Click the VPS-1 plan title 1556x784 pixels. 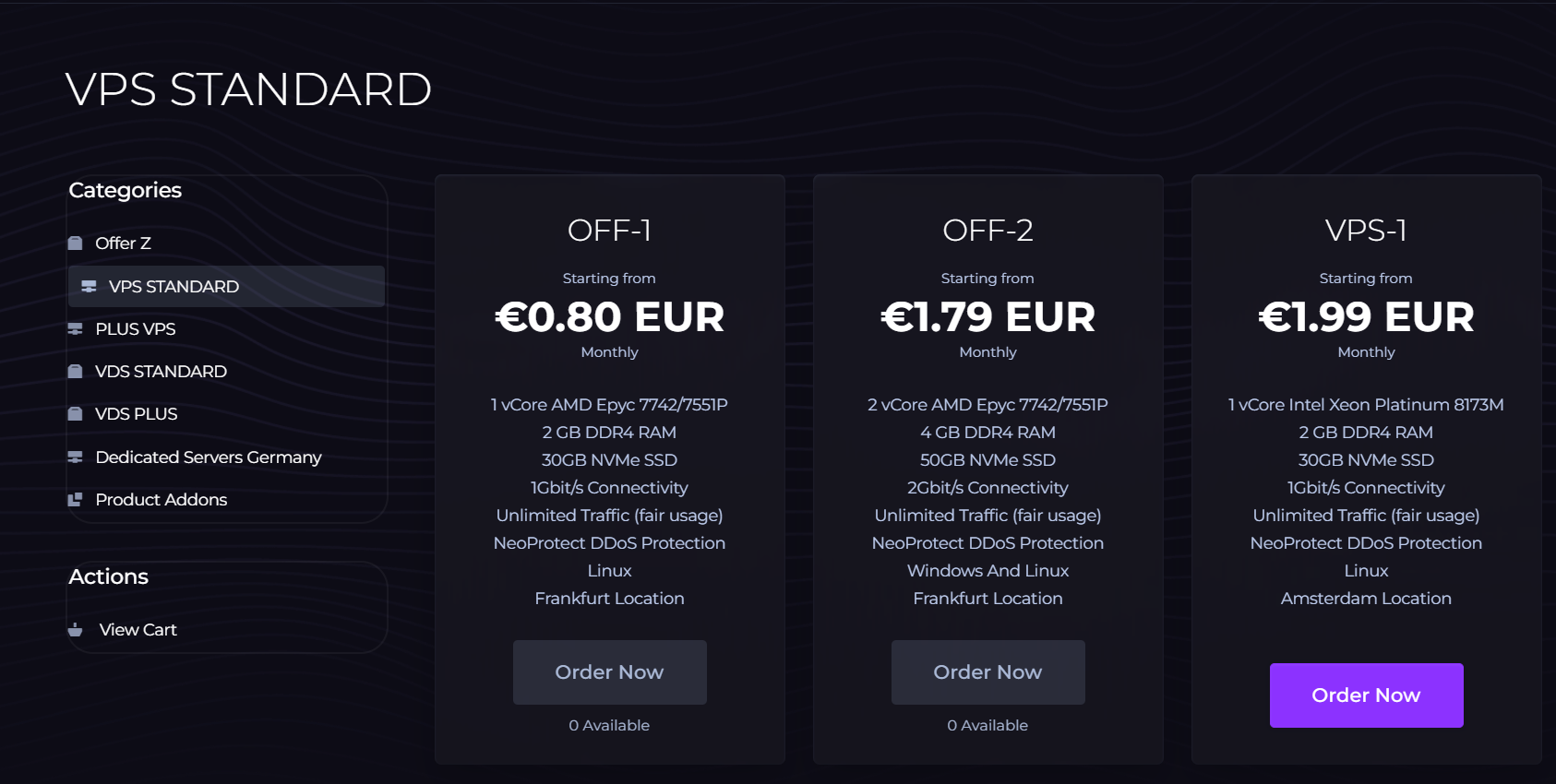(1366, 231)
